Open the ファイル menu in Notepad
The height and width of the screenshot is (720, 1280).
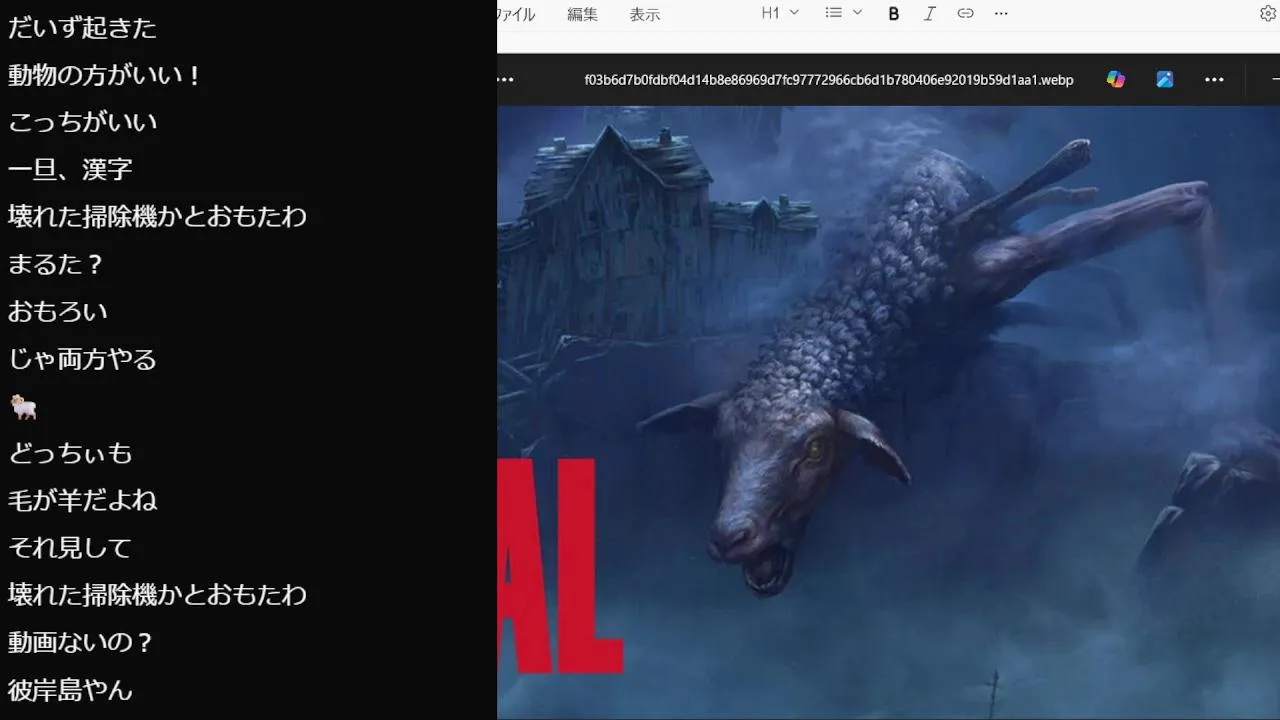[516, 14]
